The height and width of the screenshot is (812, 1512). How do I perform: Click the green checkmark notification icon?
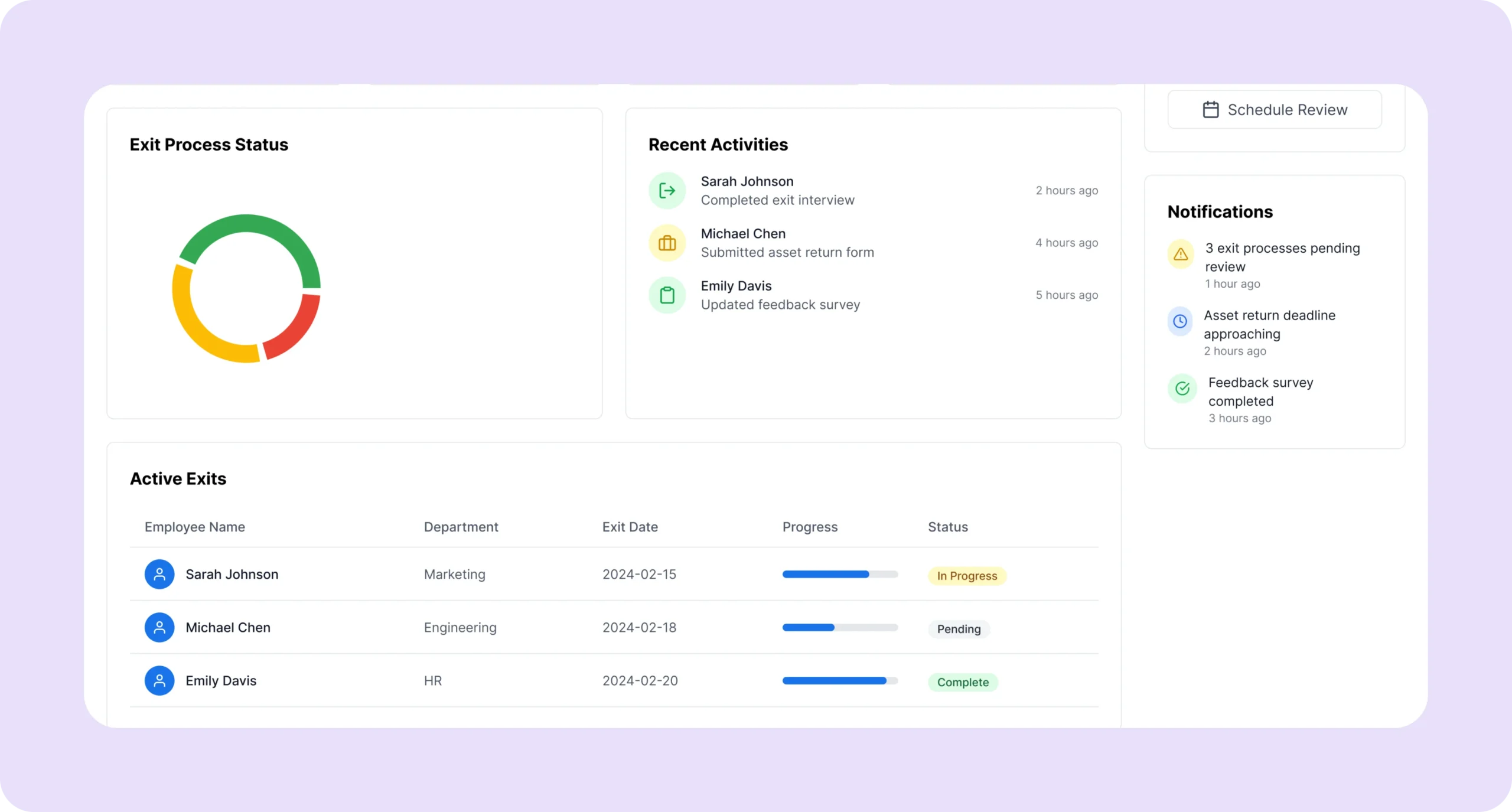click(x=1182, y=389)
